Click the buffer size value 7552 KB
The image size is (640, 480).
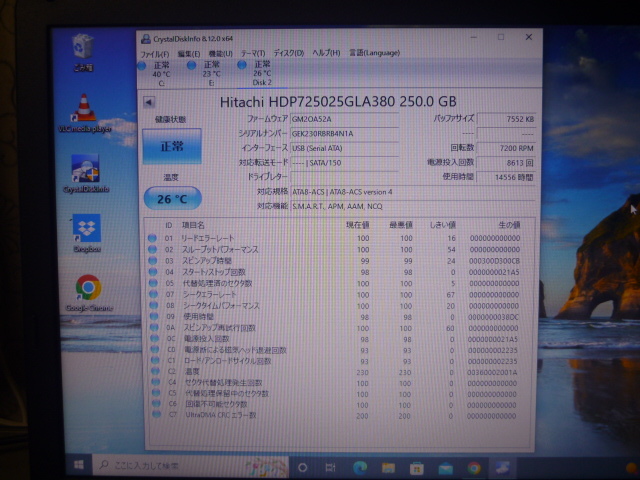coord(506,119)
